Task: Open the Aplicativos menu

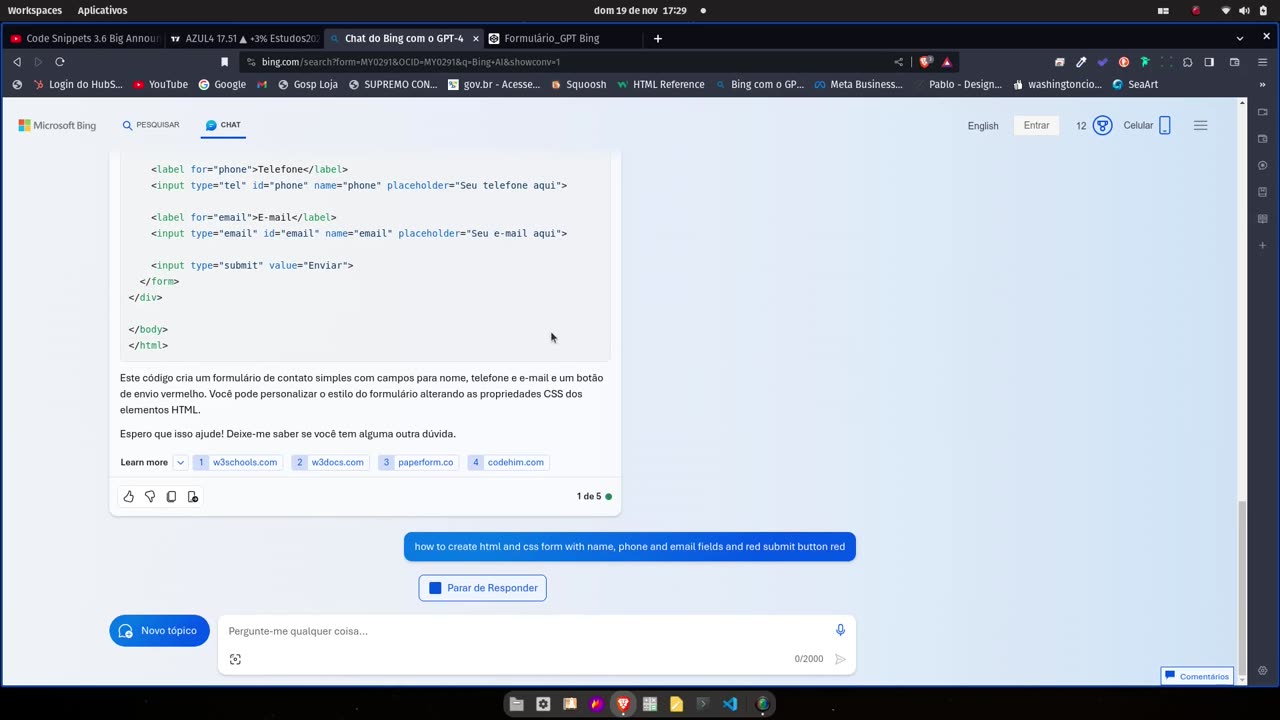Action: click(102, 10)
